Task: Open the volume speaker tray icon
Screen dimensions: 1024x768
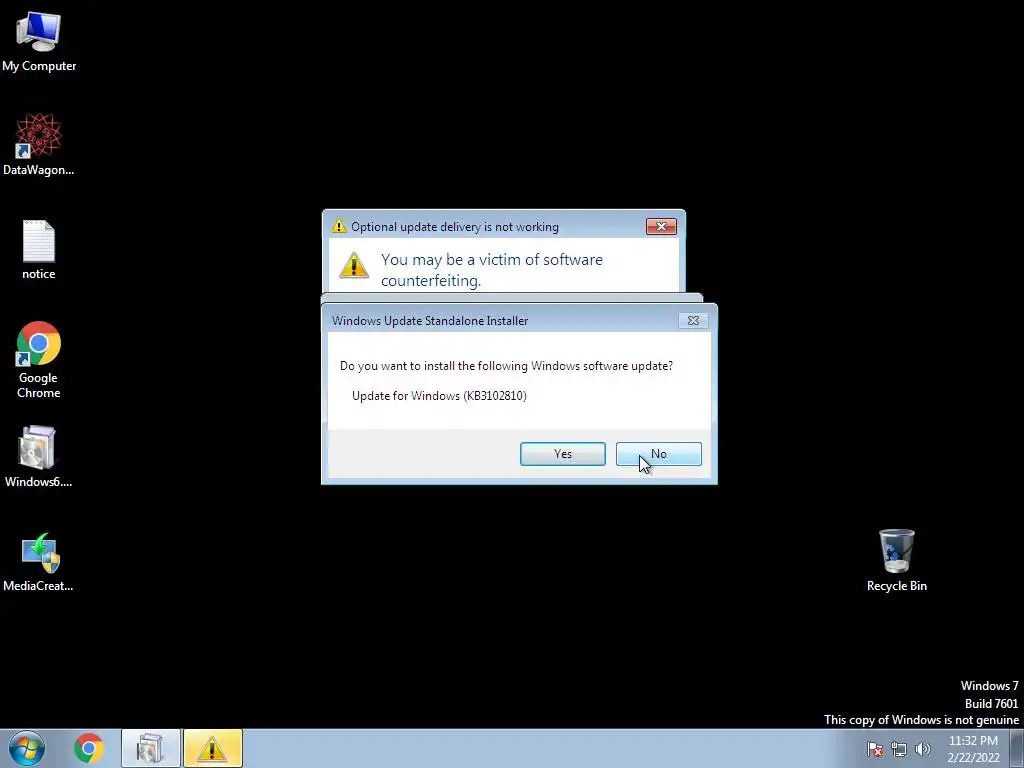Action: point(923,749)
